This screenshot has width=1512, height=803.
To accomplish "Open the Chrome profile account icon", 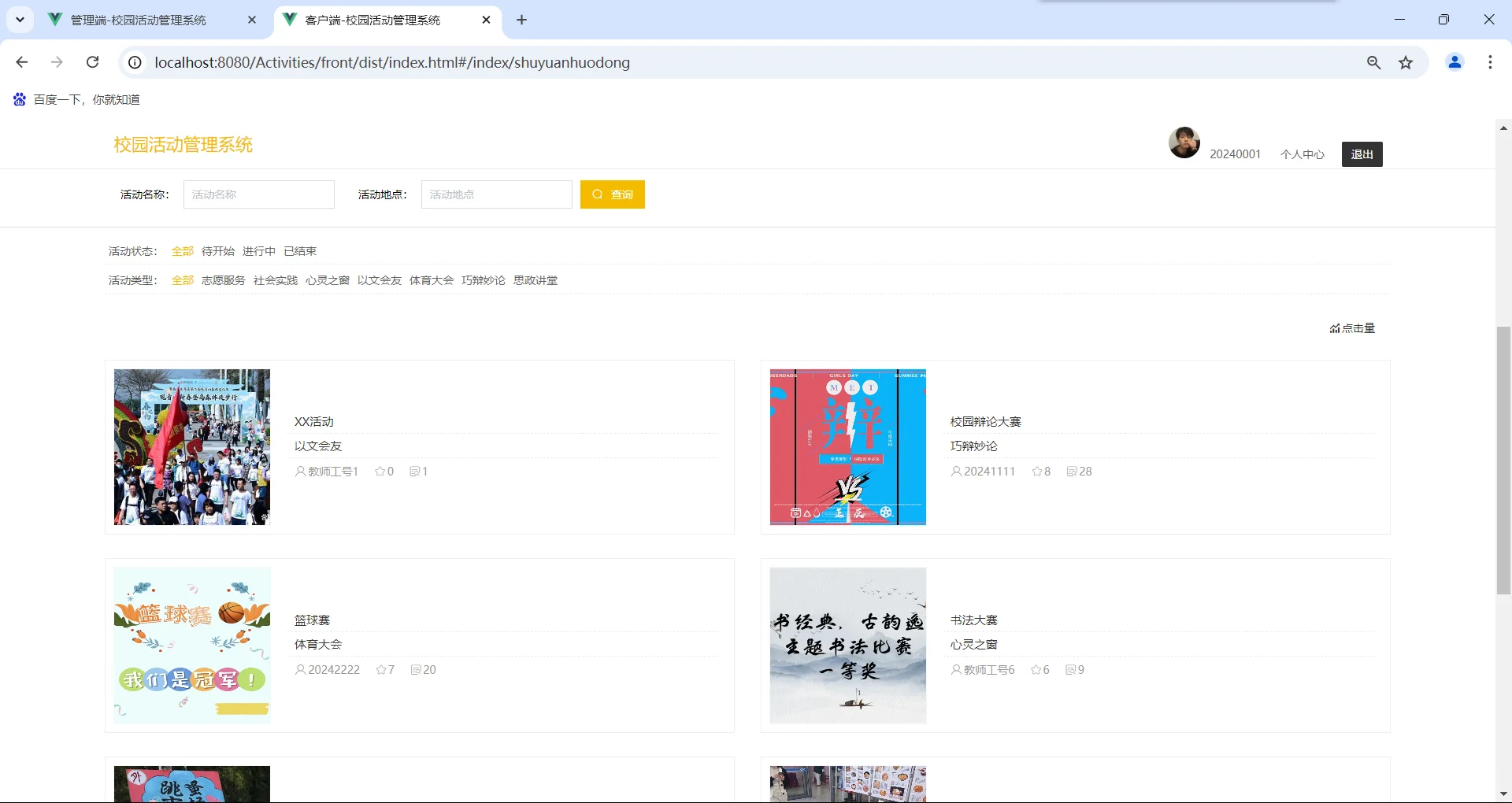I will click(1455, 62).
